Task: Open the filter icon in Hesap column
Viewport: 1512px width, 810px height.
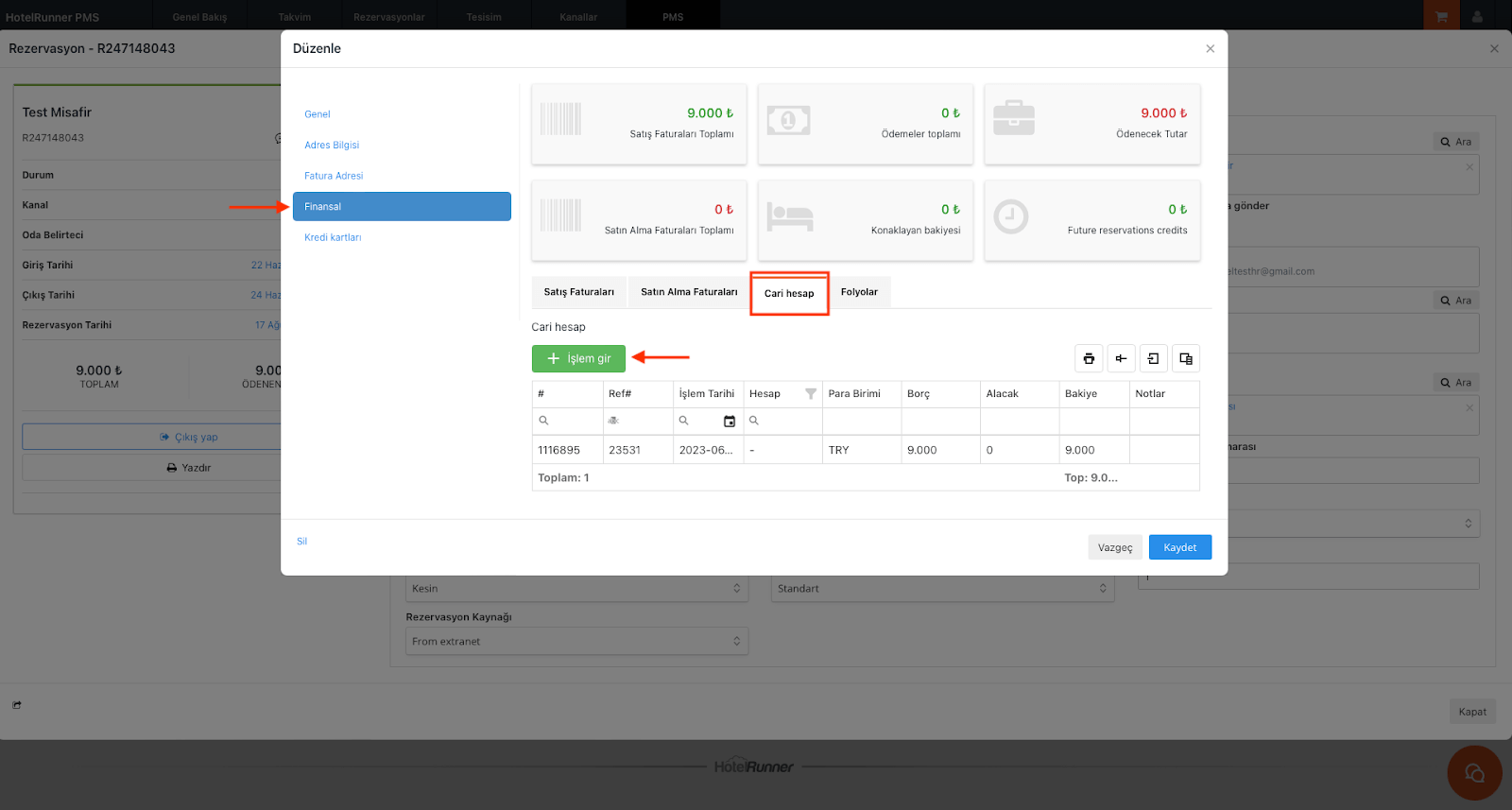Action: tap(810, 394)
